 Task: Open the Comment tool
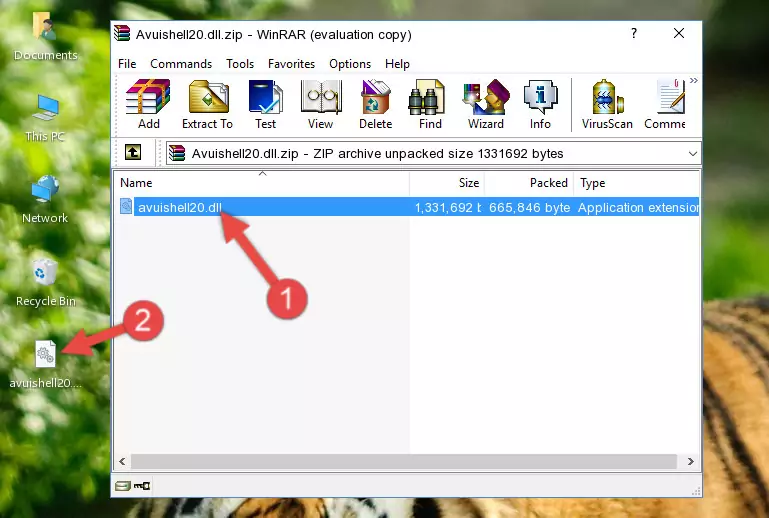[665, 104]
